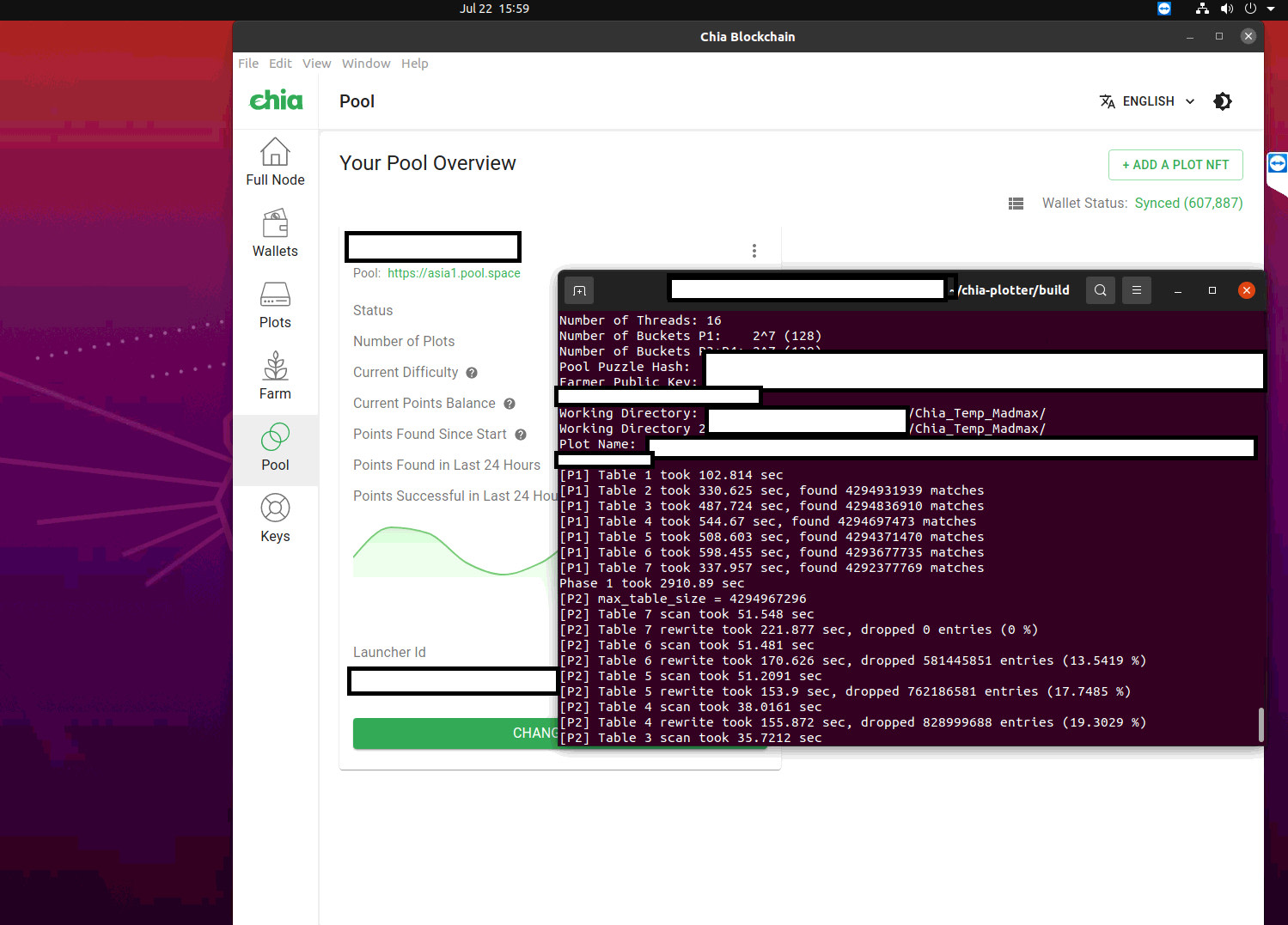The height and width of the screenshot is (925, 1288).
Task: Open the View menu
Action: [316, 64]
